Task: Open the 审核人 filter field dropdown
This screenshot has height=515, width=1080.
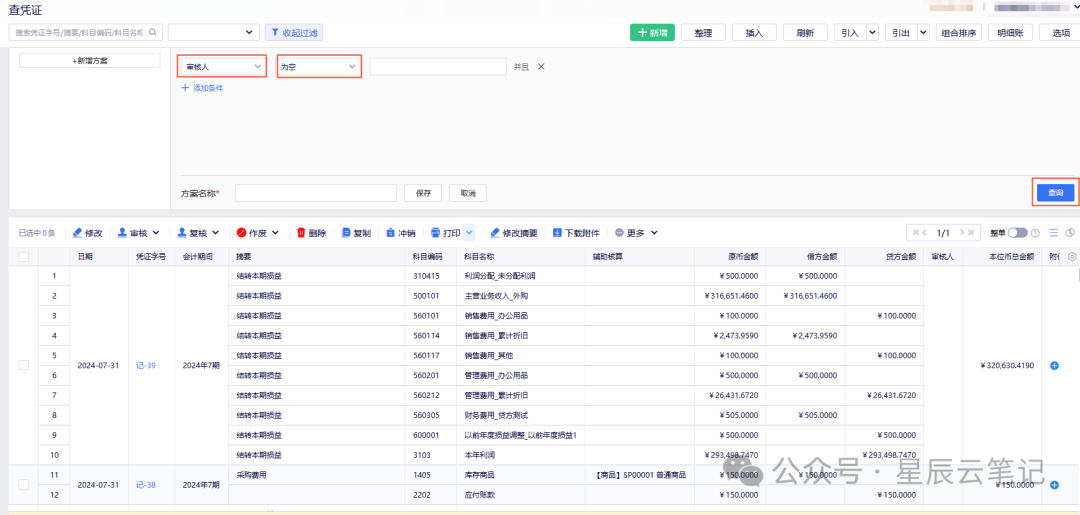Action: tap(222, 66)
